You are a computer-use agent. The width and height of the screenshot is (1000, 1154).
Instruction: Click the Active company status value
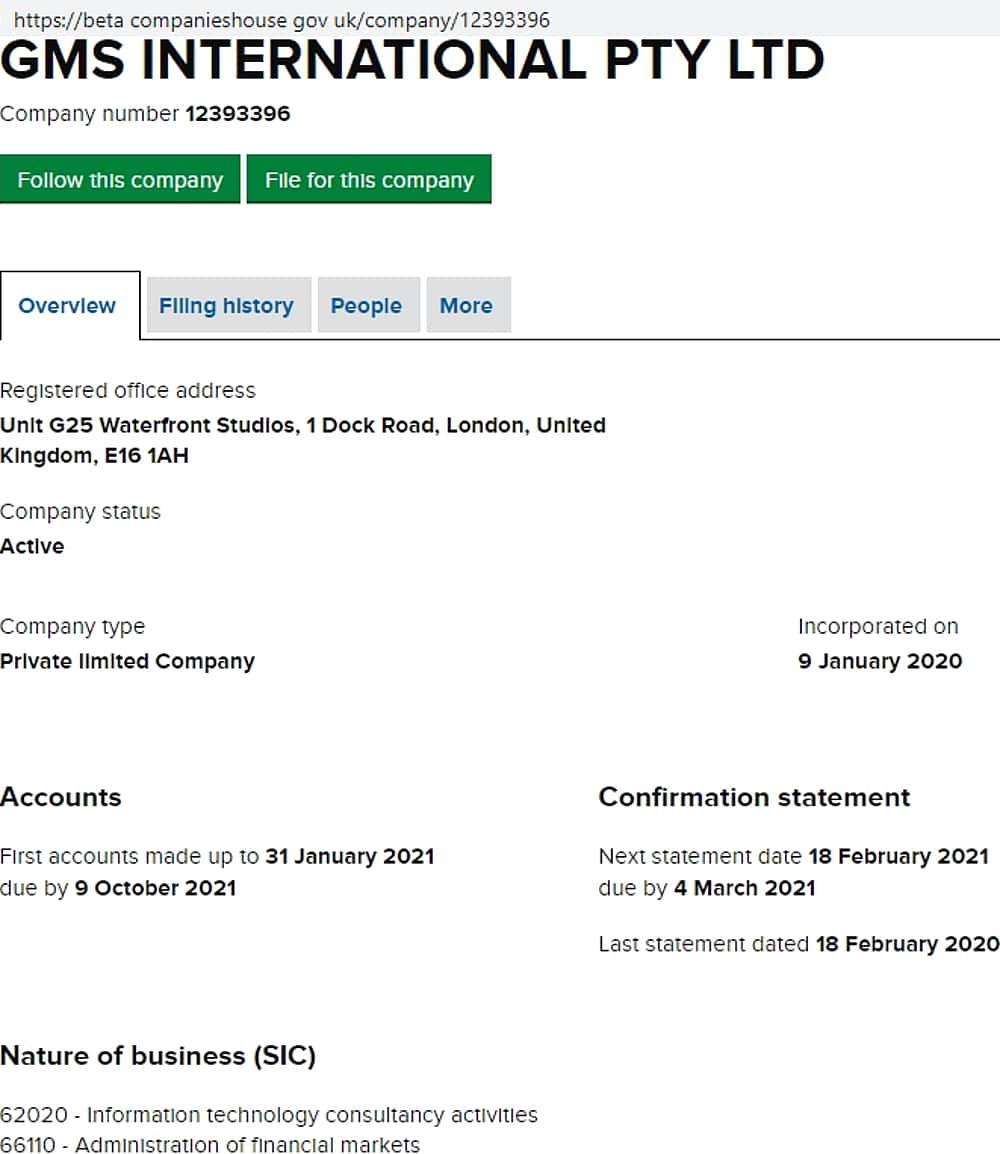(32, 546)
